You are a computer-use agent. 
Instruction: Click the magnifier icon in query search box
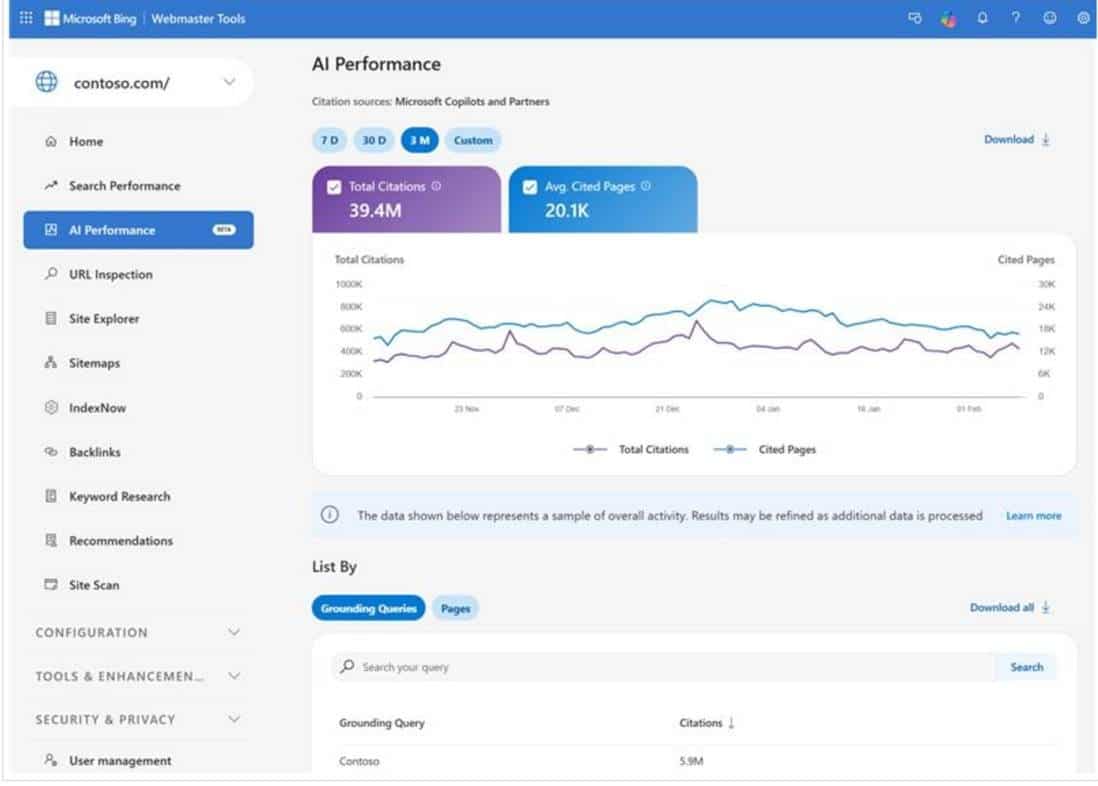pos(347,666)
